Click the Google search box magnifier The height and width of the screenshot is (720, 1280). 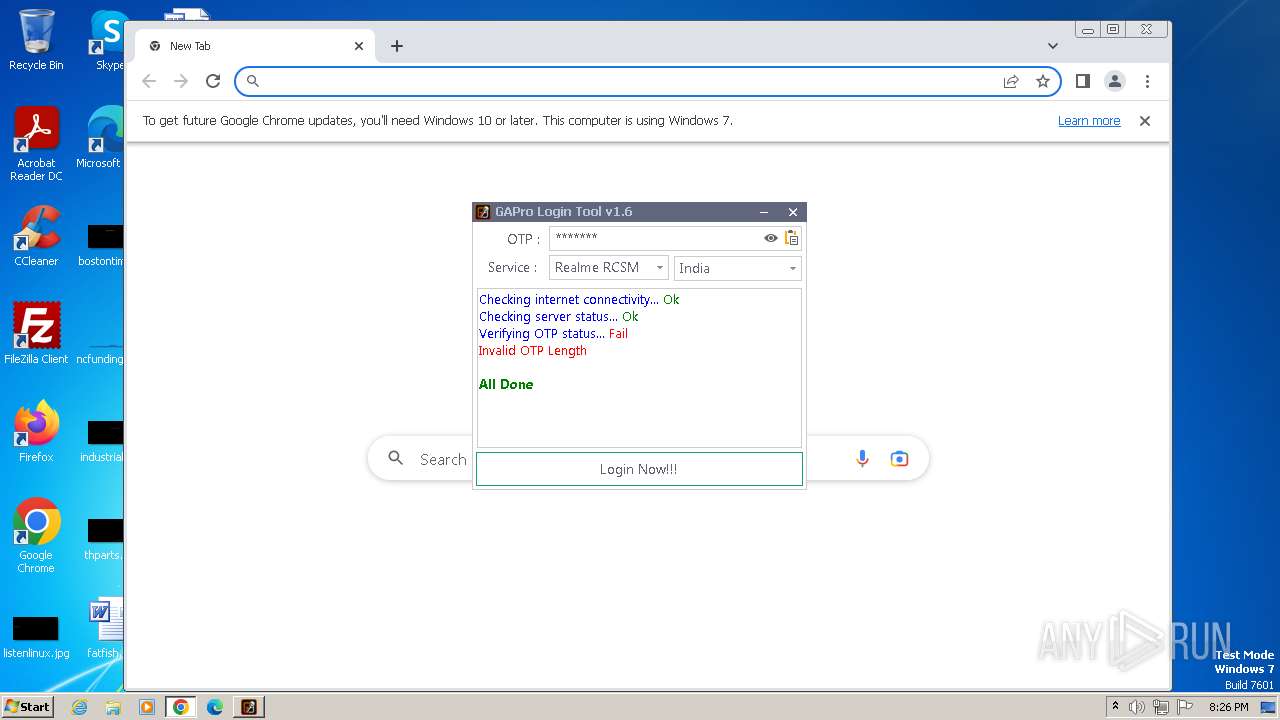(396, 458)
